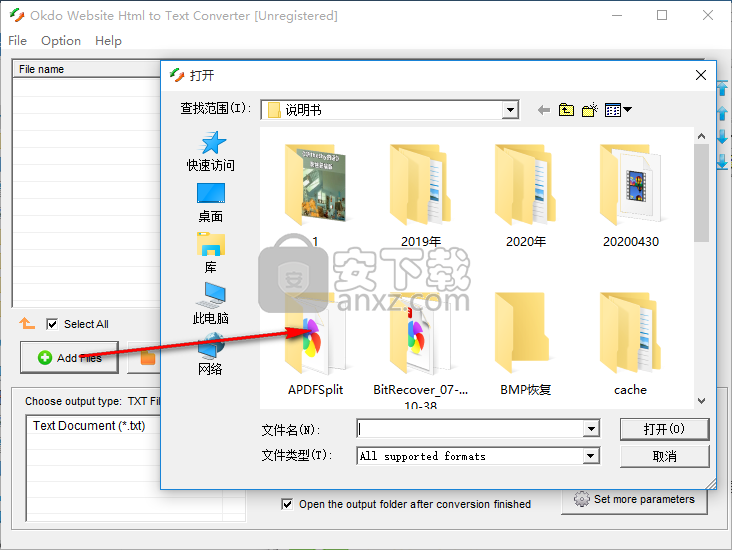The height and width of the screenshot is (550, 732).
Task: Select 网络 in the places bar
Action: pos(211,354)
